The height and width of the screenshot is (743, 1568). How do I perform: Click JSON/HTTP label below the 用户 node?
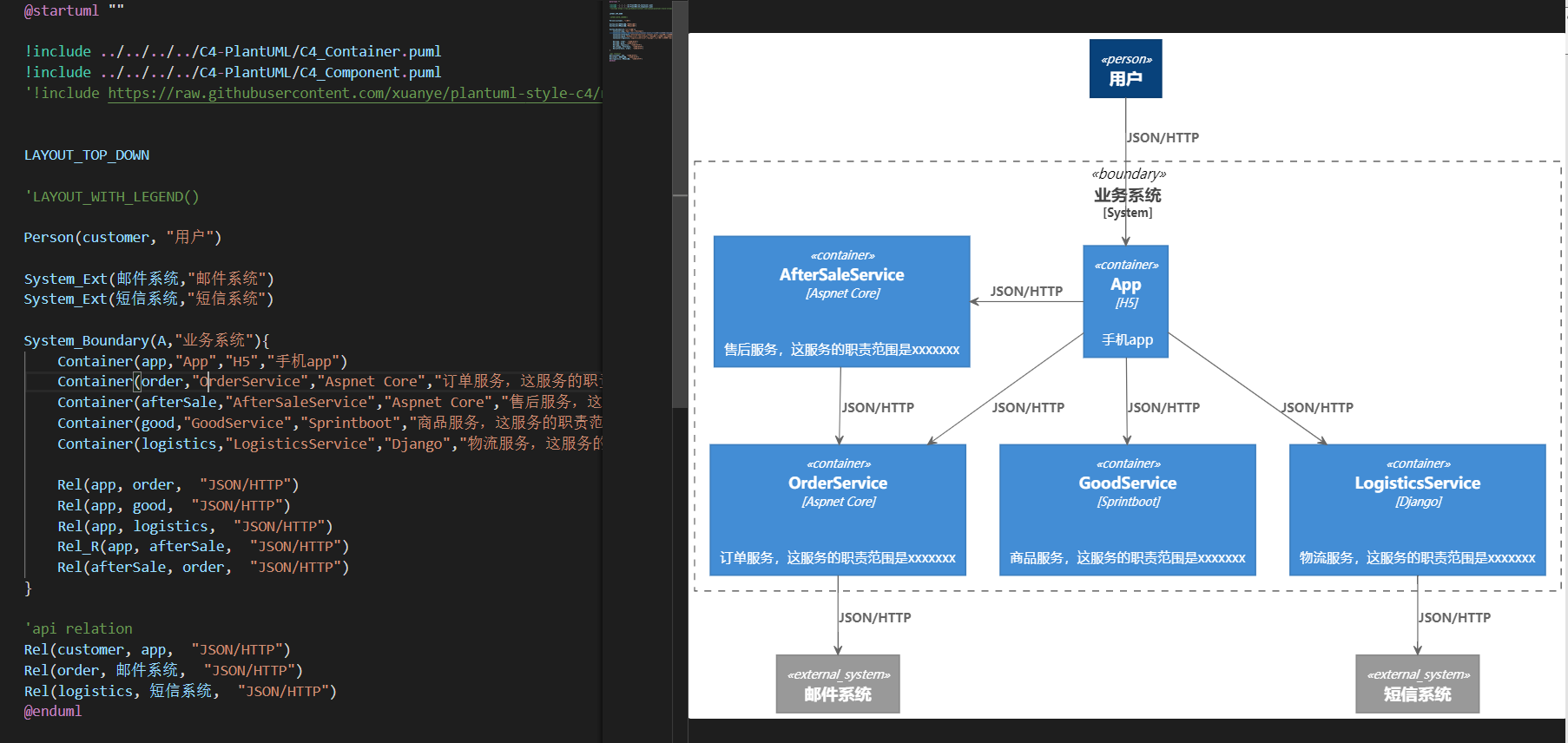[1163, 137]
